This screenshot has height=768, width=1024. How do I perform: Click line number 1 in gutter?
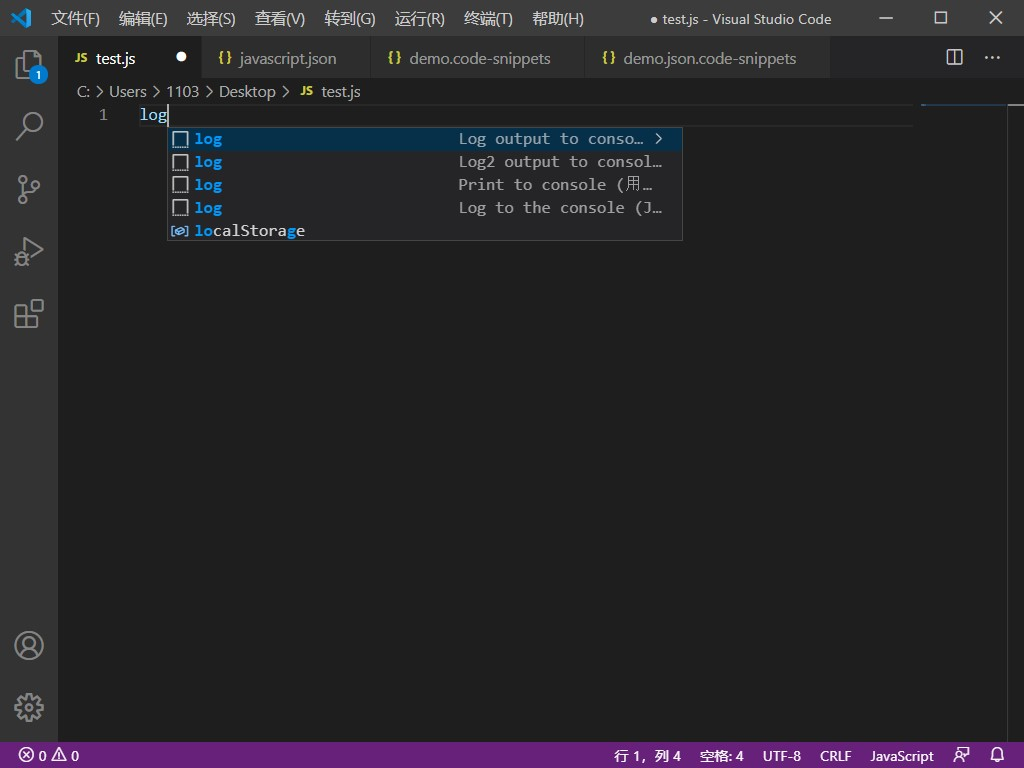tap(103, 115)
